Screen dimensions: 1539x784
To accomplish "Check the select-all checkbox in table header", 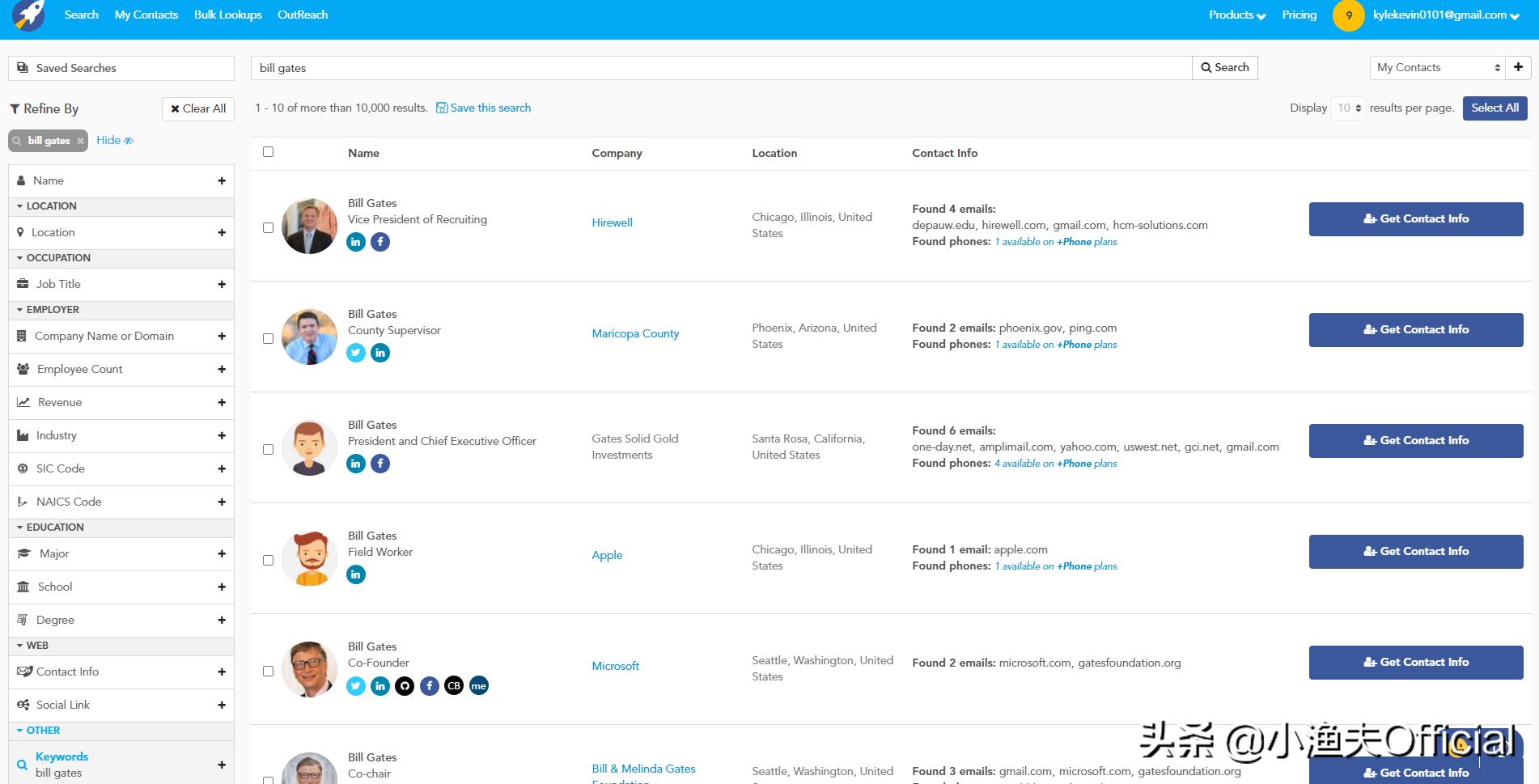I will point(269,152).
